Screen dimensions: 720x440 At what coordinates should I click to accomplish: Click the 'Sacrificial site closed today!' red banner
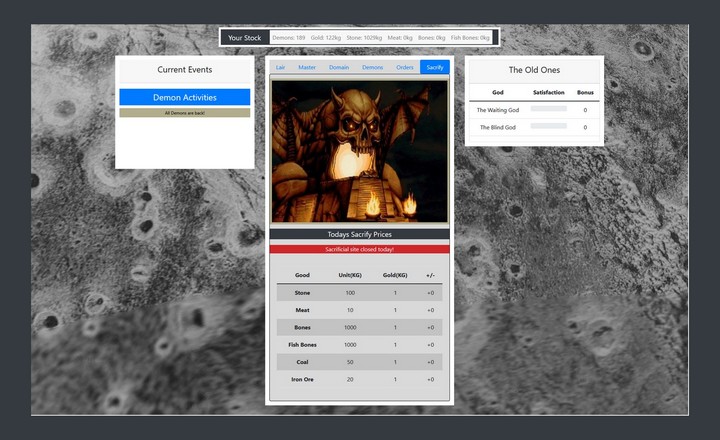[x=359, y=249]
